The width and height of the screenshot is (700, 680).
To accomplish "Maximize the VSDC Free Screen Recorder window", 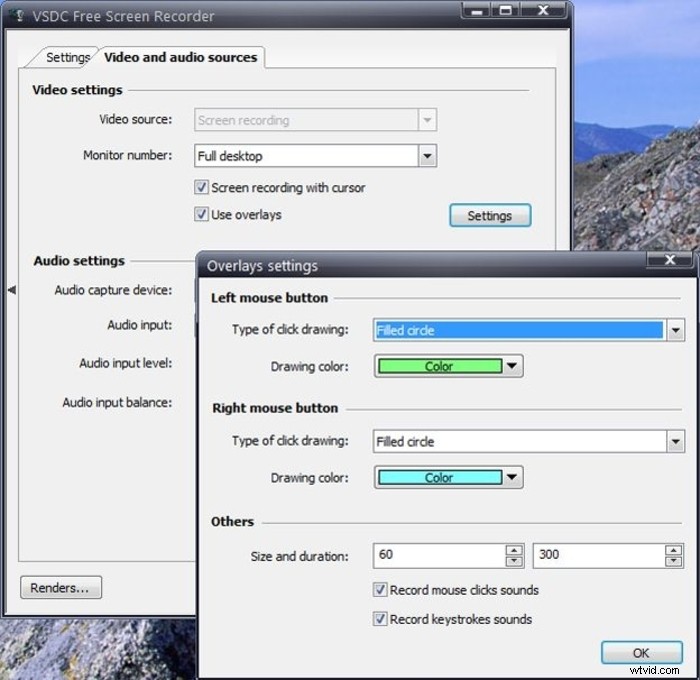I will [505, 10].
